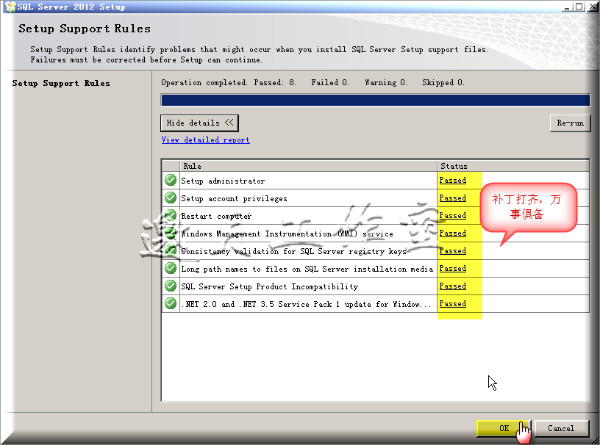Select the Setup administrator rule text
This screenshot has height=445, width=600.
coord(223,181)
